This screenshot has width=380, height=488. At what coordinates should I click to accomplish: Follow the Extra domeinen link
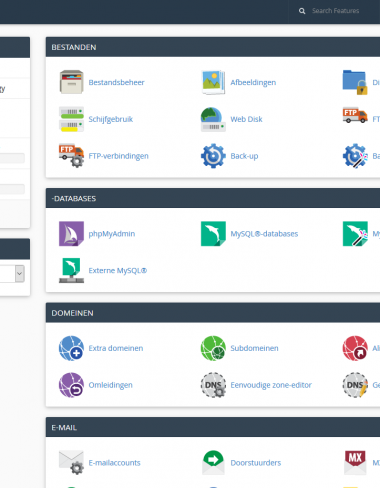(116, 348)
